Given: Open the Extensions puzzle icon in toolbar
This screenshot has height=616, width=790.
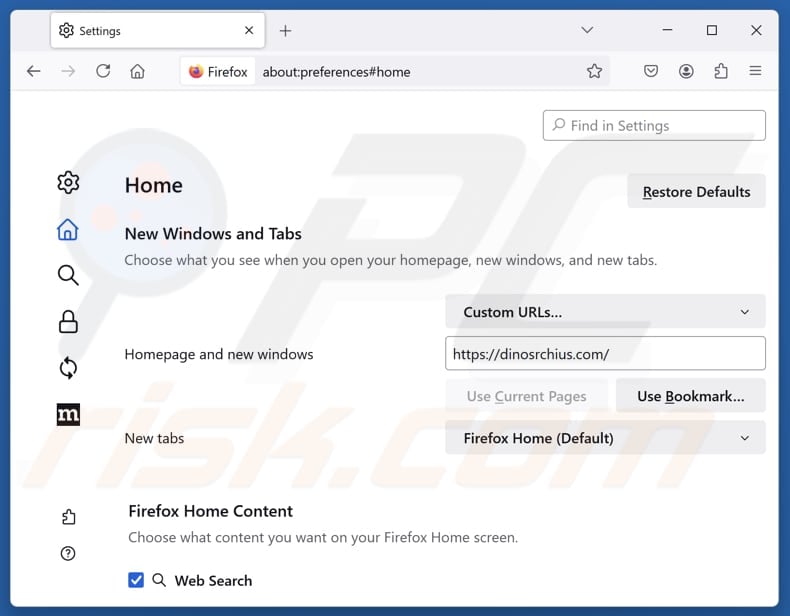Looking at the screenshot, I should (x=721, y=71).
